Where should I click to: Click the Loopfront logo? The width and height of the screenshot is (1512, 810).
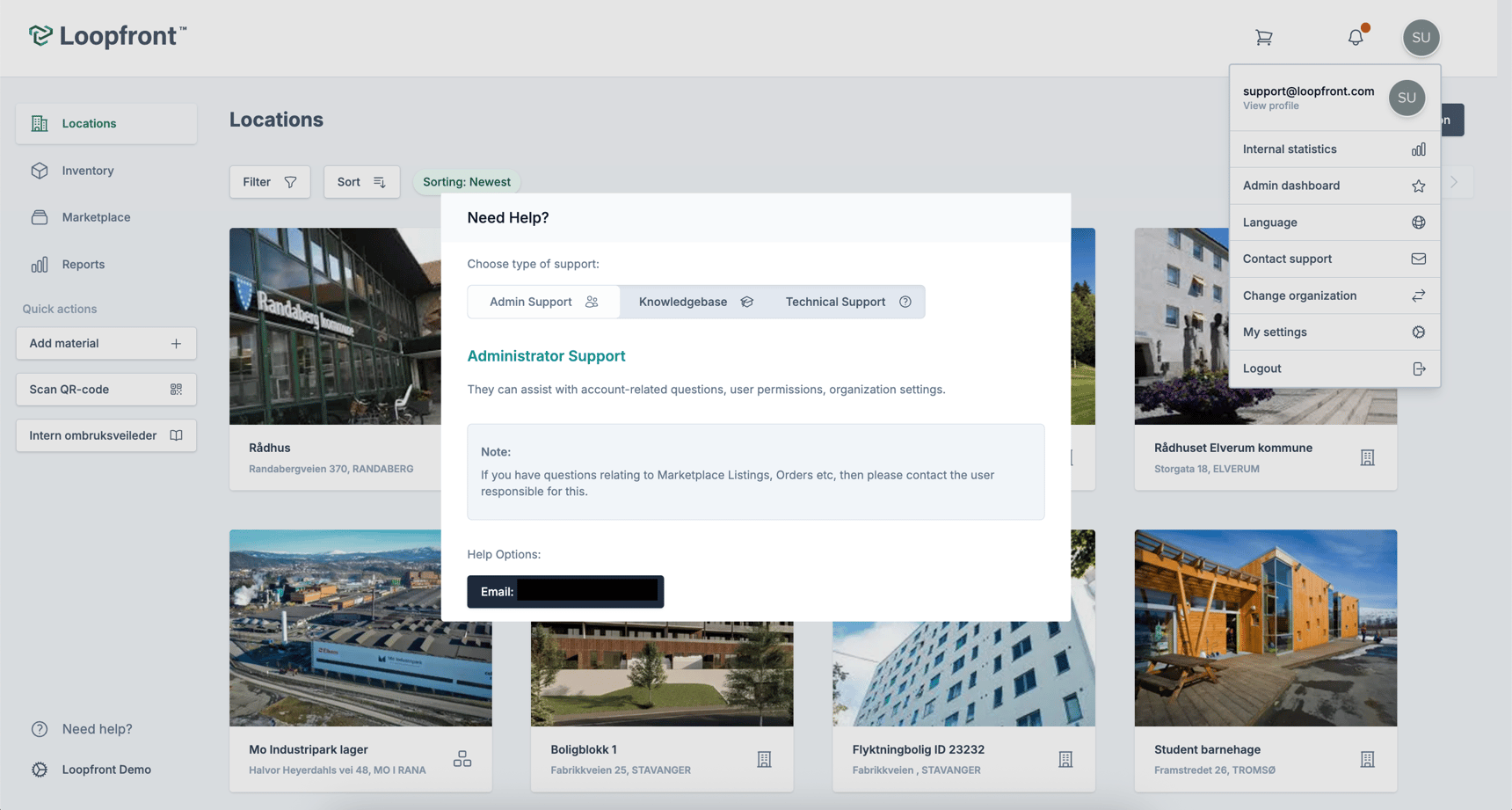[x=107, y=35]
